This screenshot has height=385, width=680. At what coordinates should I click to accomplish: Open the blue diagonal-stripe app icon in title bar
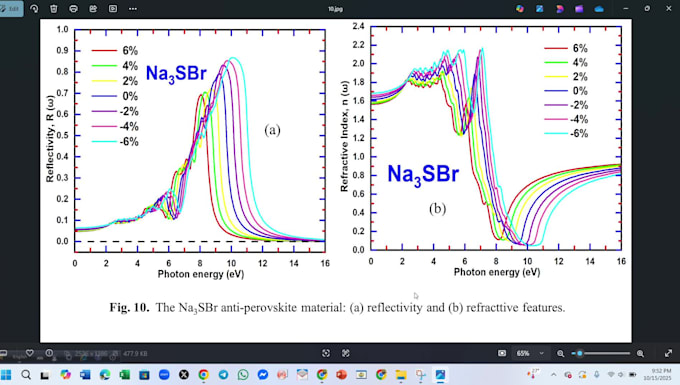tap(539, 9)
